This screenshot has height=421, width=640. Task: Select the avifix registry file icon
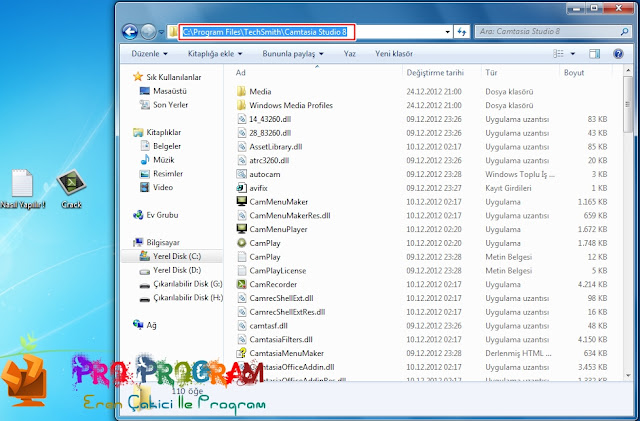tap(242, 187)
